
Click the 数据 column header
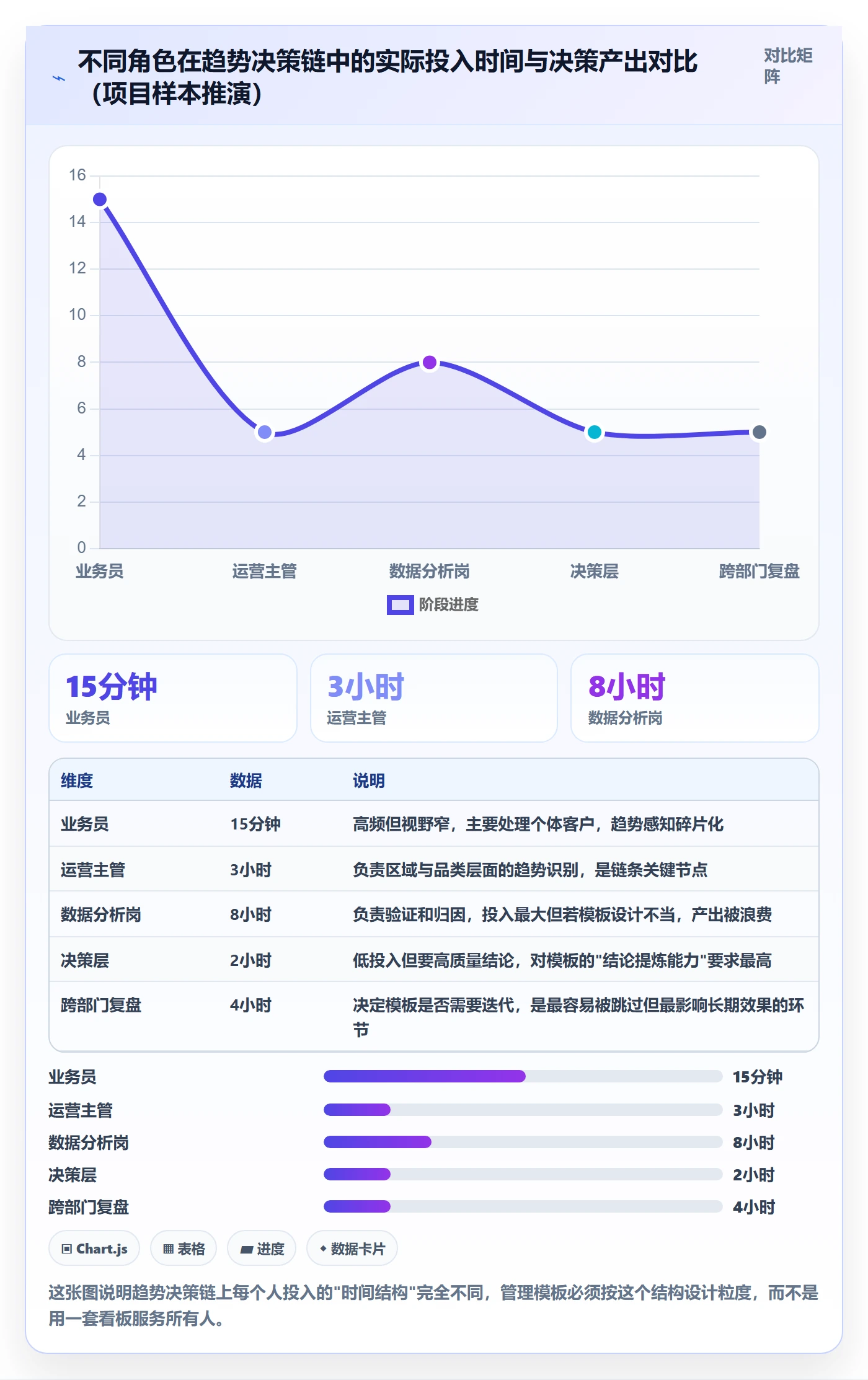(x=246, y=781)
